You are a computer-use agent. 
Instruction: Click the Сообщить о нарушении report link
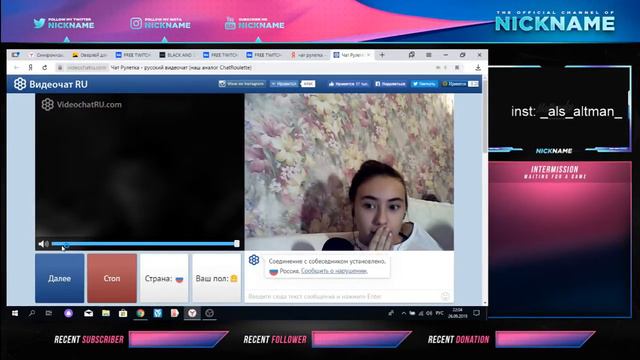334,271
